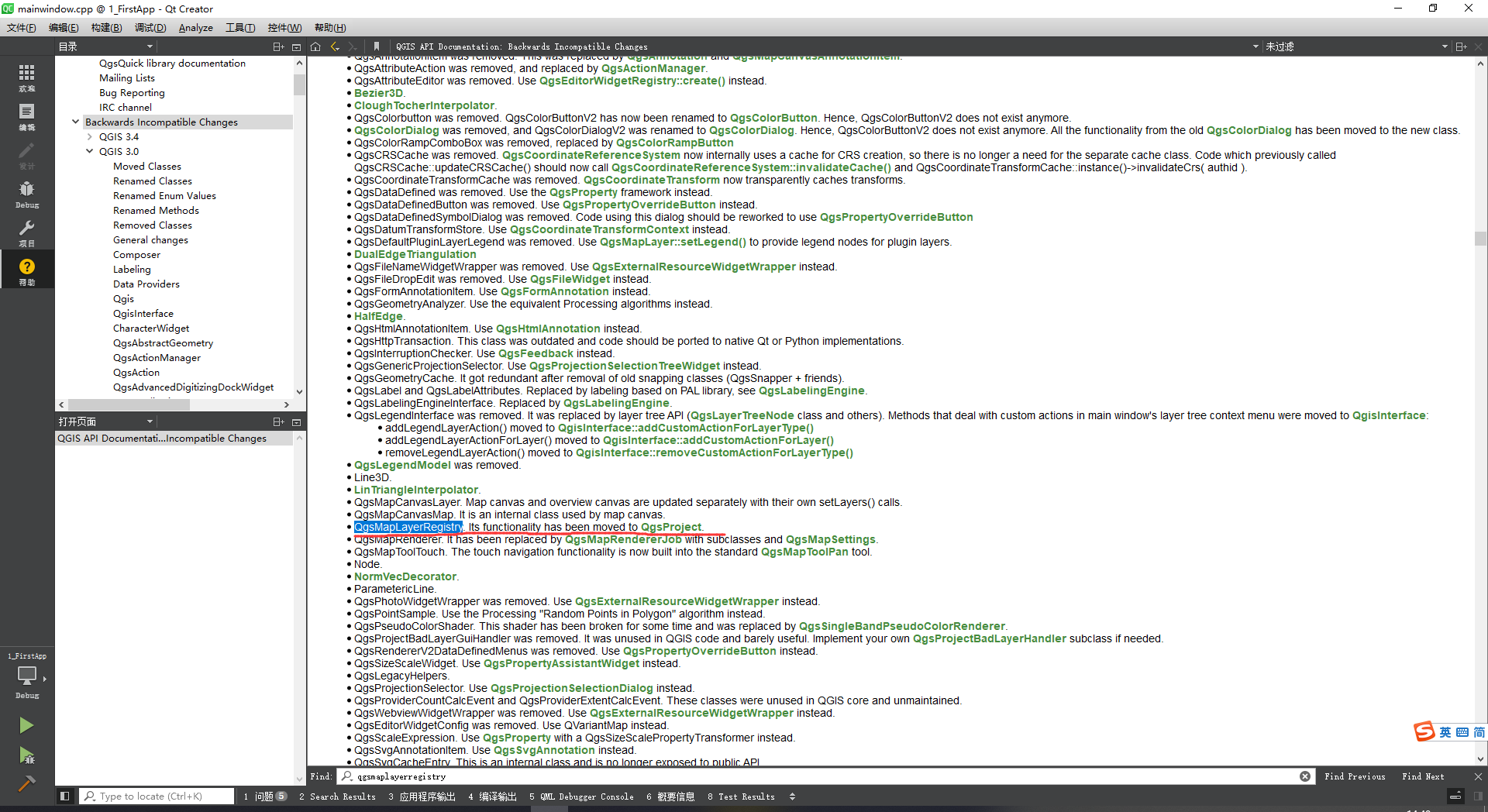
Task: Bookmark the current documentation page
Action: click(x=376, y=46)
